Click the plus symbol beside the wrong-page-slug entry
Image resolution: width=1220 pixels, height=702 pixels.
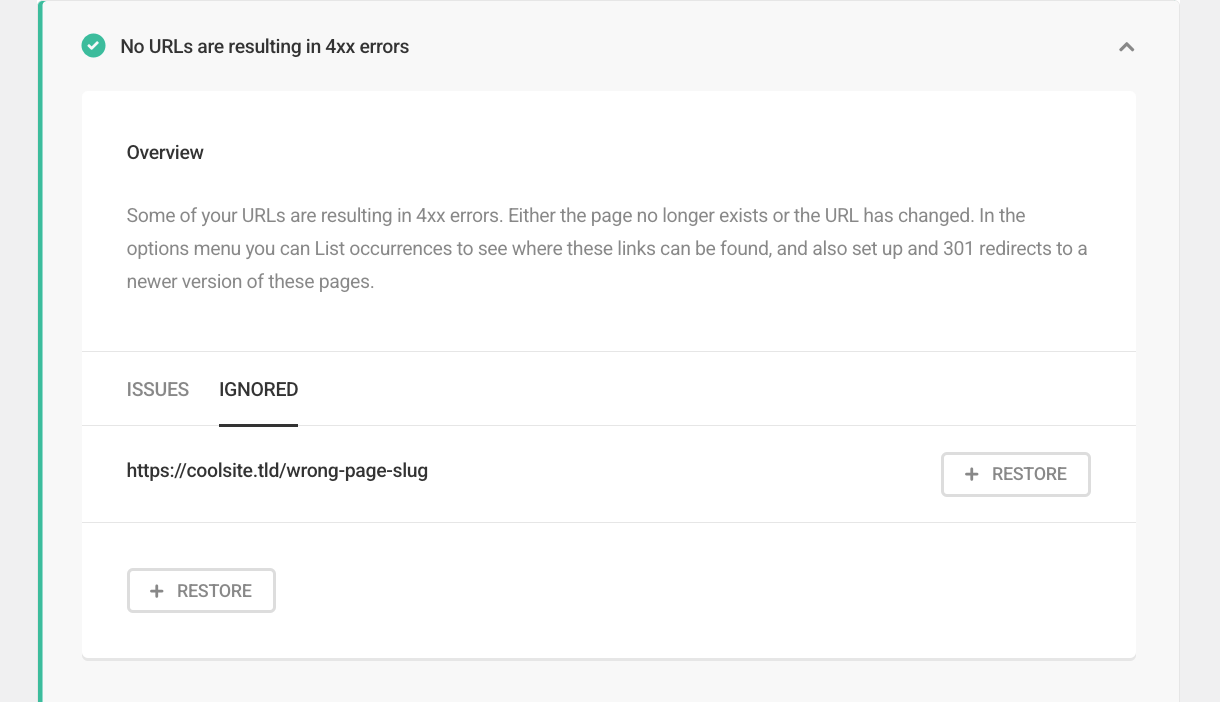tap(971, 474)
